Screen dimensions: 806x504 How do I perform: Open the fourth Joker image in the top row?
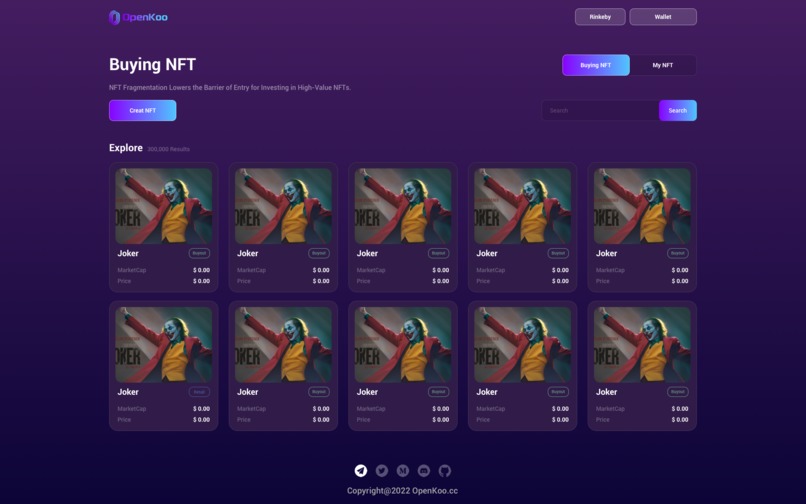[x=522, y=206]
